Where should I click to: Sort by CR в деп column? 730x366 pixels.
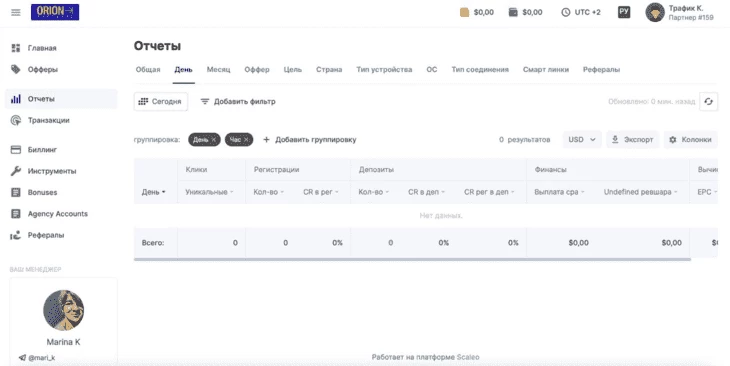[x=426, y=192]
